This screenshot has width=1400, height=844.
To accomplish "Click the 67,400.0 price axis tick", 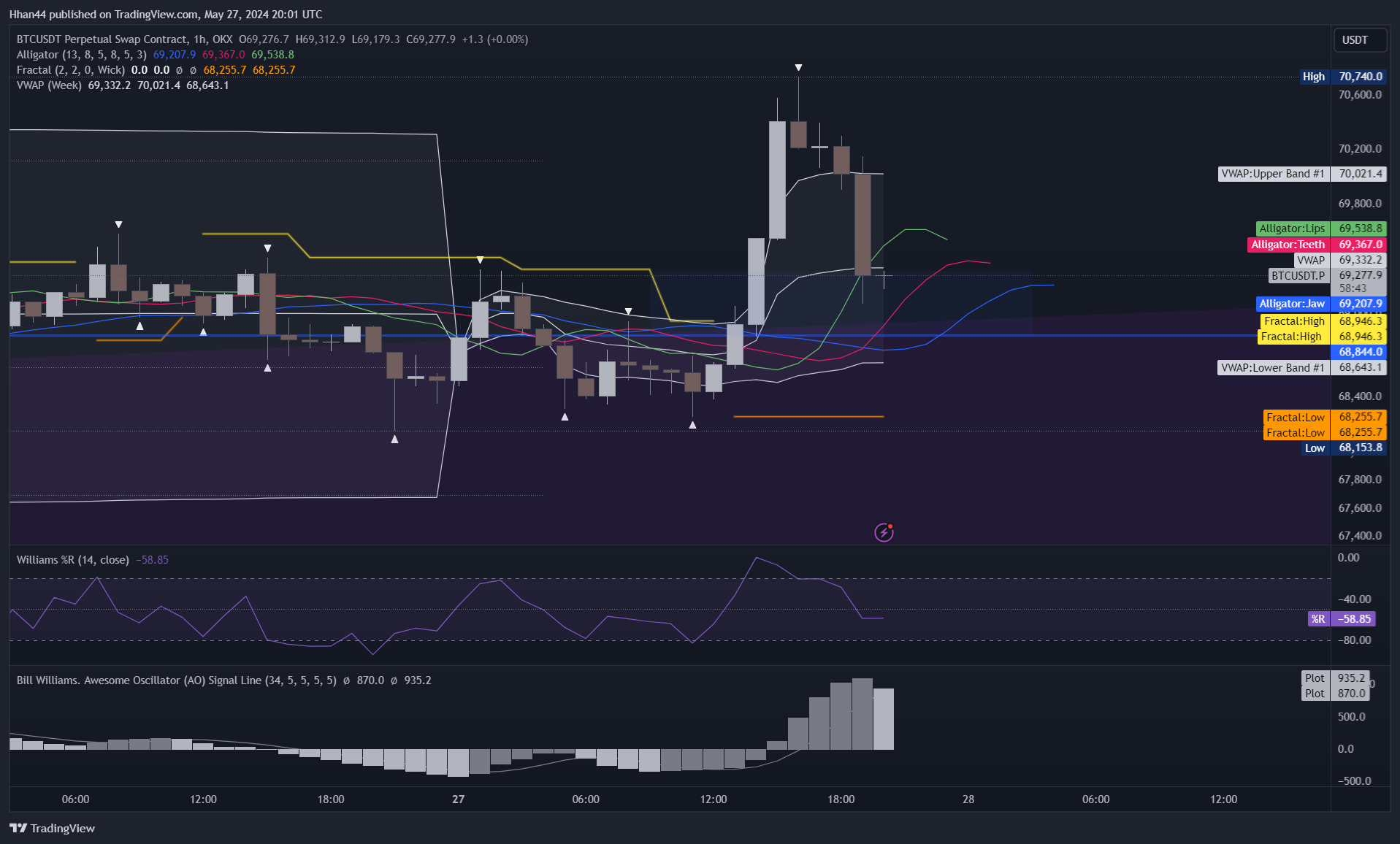I will point(1359,536).
